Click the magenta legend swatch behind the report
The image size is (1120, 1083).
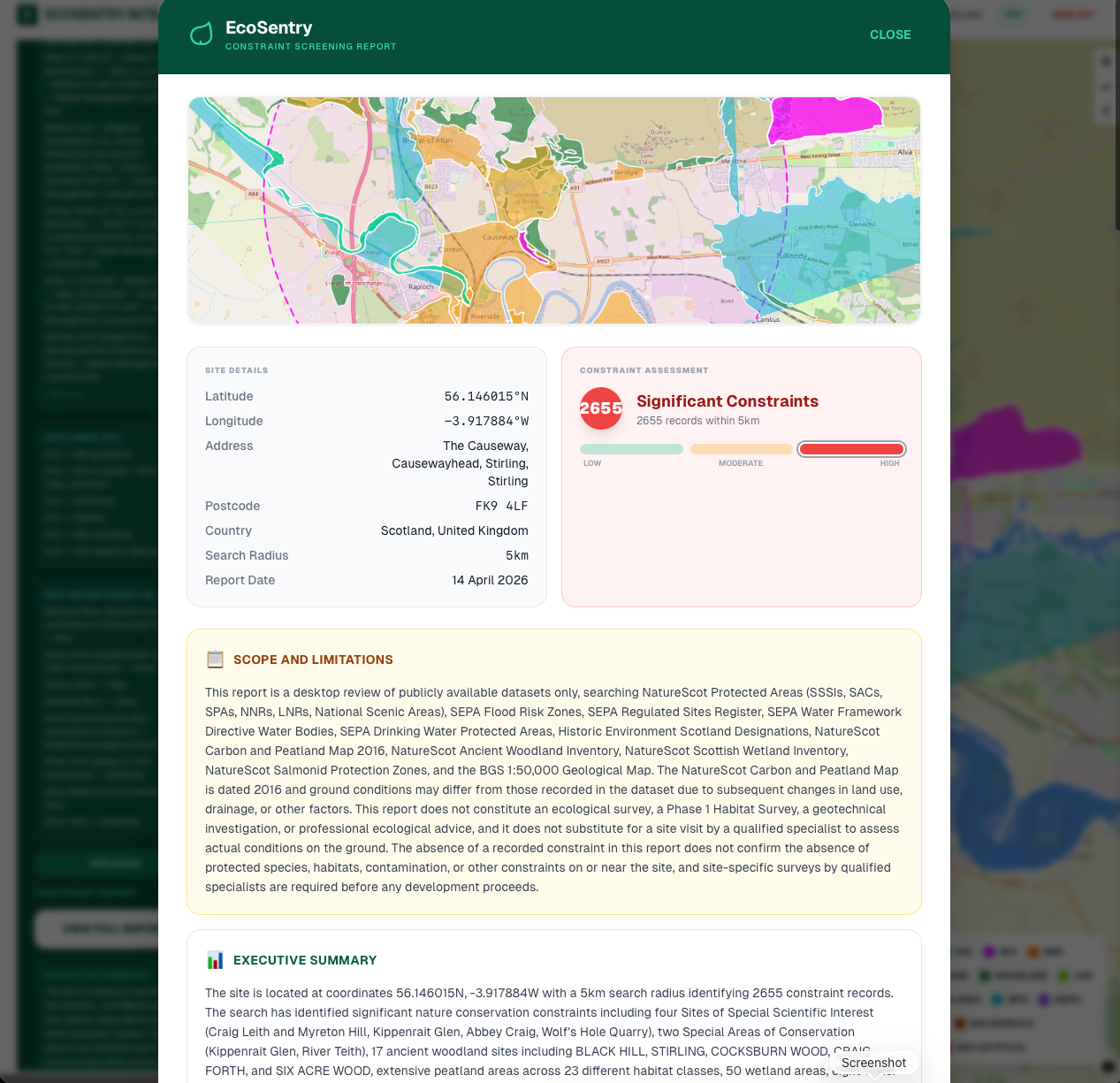[x=988, y=952]
